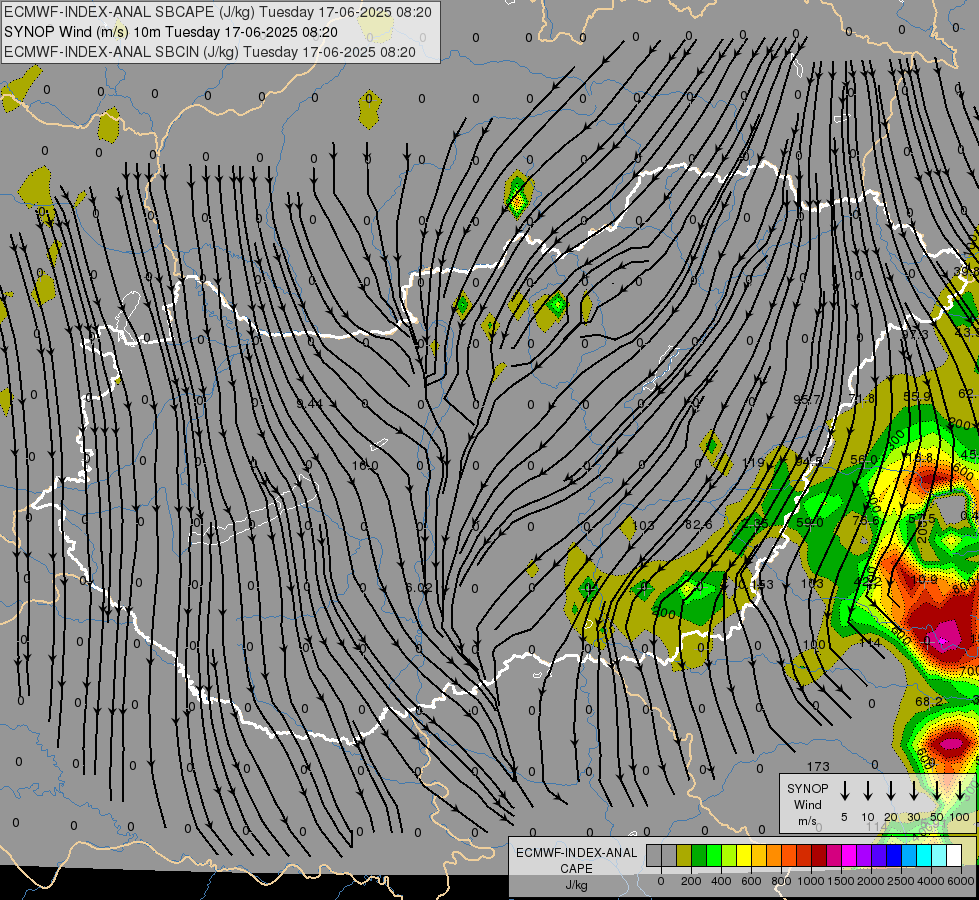Viewport: 979px width, 900px height.
Task: Click the '1000' tick label on CAPE scale
Action: (810, 881)
